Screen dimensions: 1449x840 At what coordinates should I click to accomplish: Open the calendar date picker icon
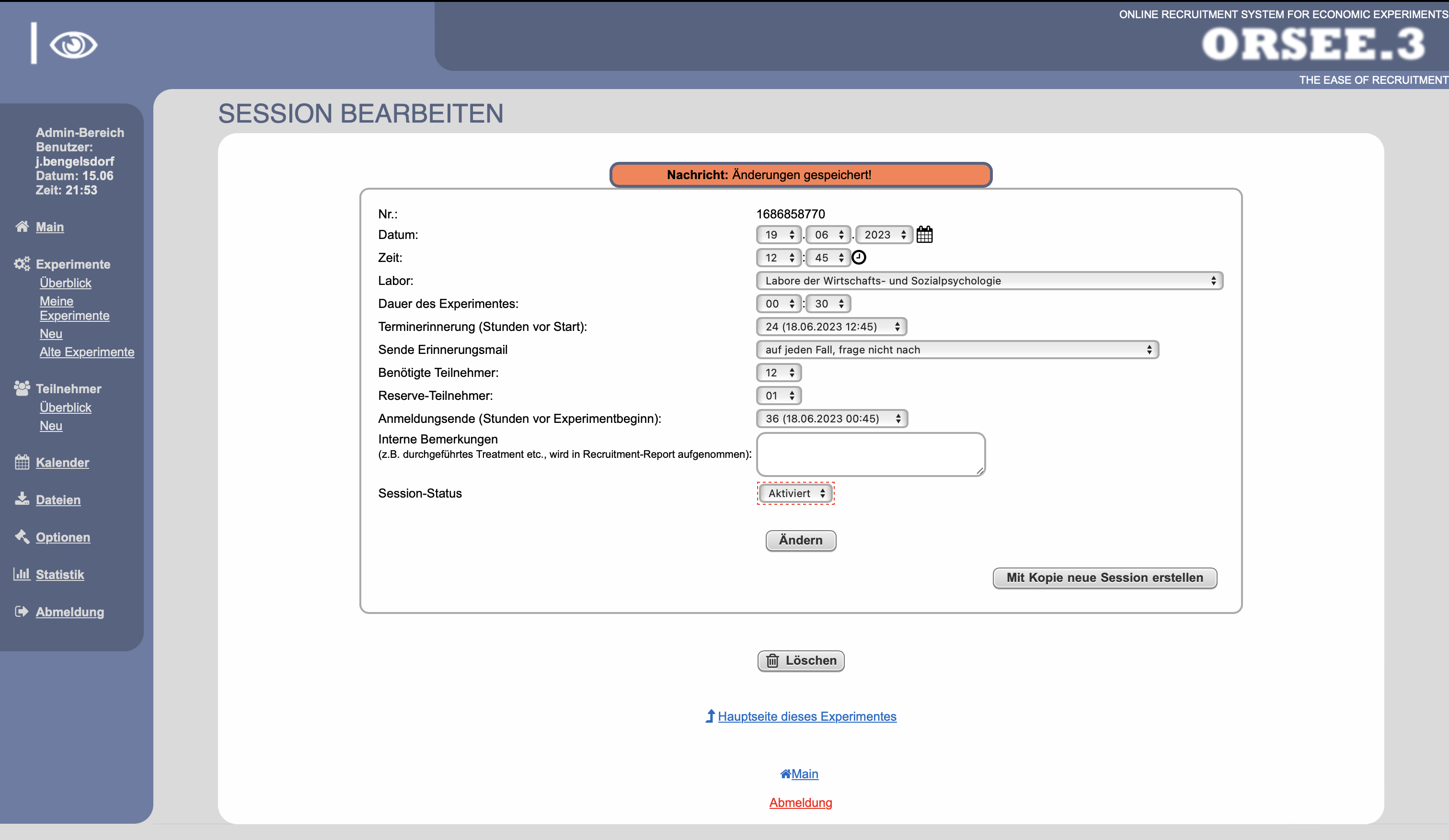pyautogui.click(x=924, y=234)
